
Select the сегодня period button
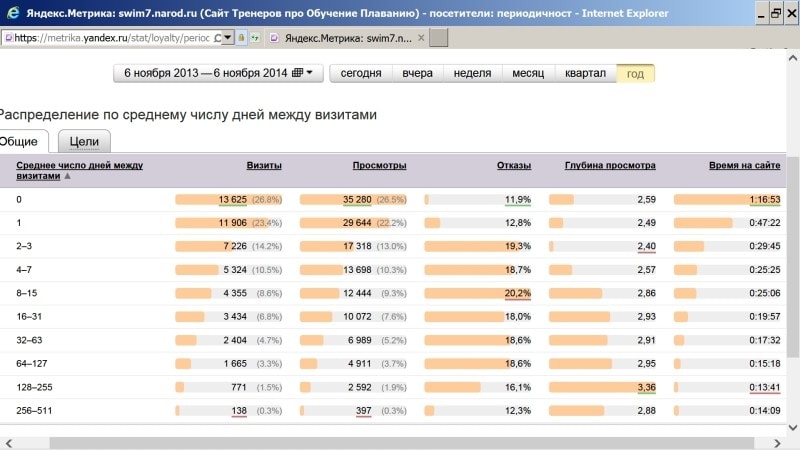(x=360, y=73)
